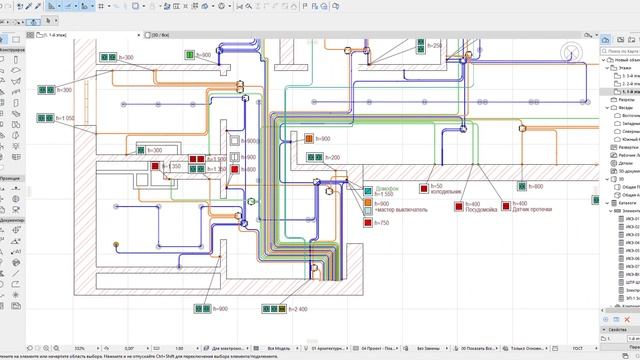Inject parameters with the syringe icon

[38, 6]
